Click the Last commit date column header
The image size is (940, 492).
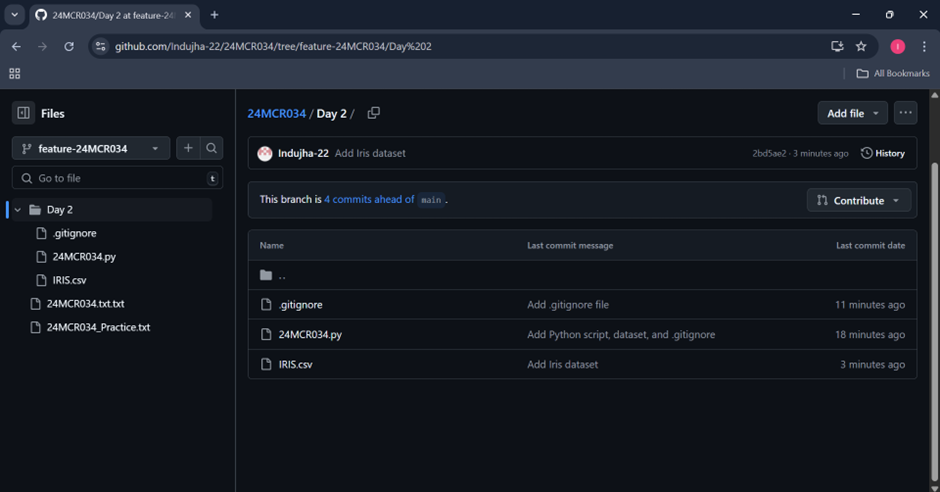point(870,246)
